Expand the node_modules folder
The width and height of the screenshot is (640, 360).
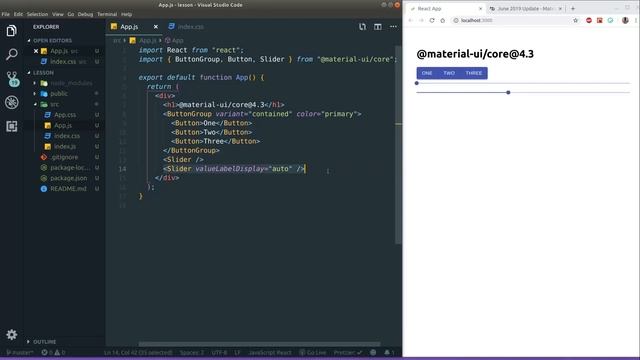(35, 83)
